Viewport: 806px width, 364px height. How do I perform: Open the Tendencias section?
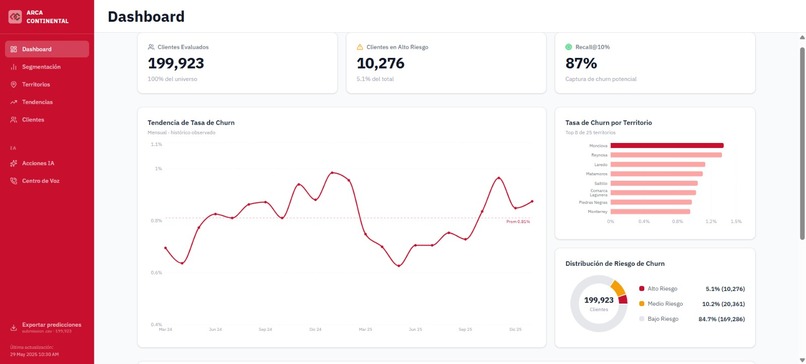47,102
